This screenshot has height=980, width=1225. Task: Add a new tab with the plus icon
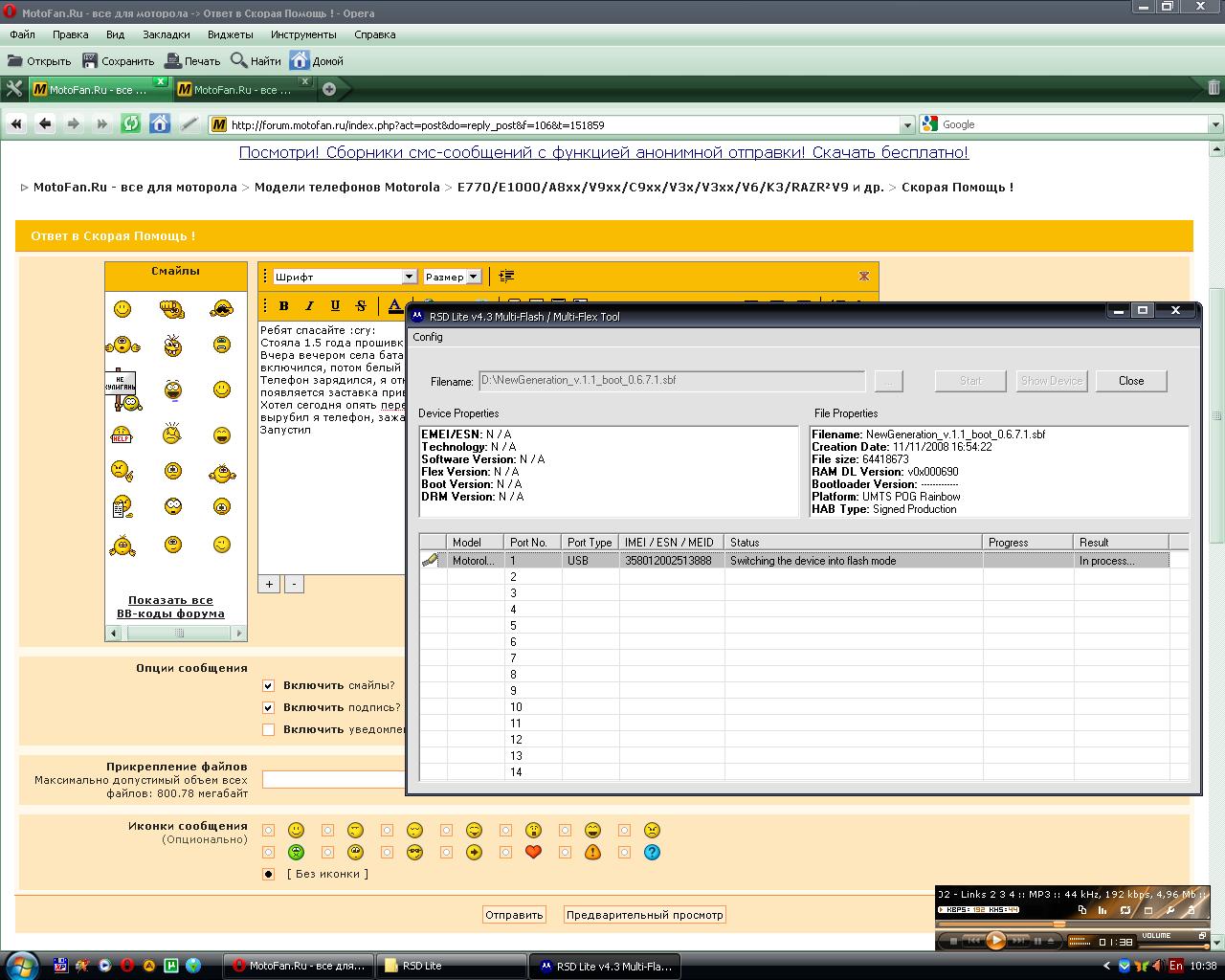329,89
